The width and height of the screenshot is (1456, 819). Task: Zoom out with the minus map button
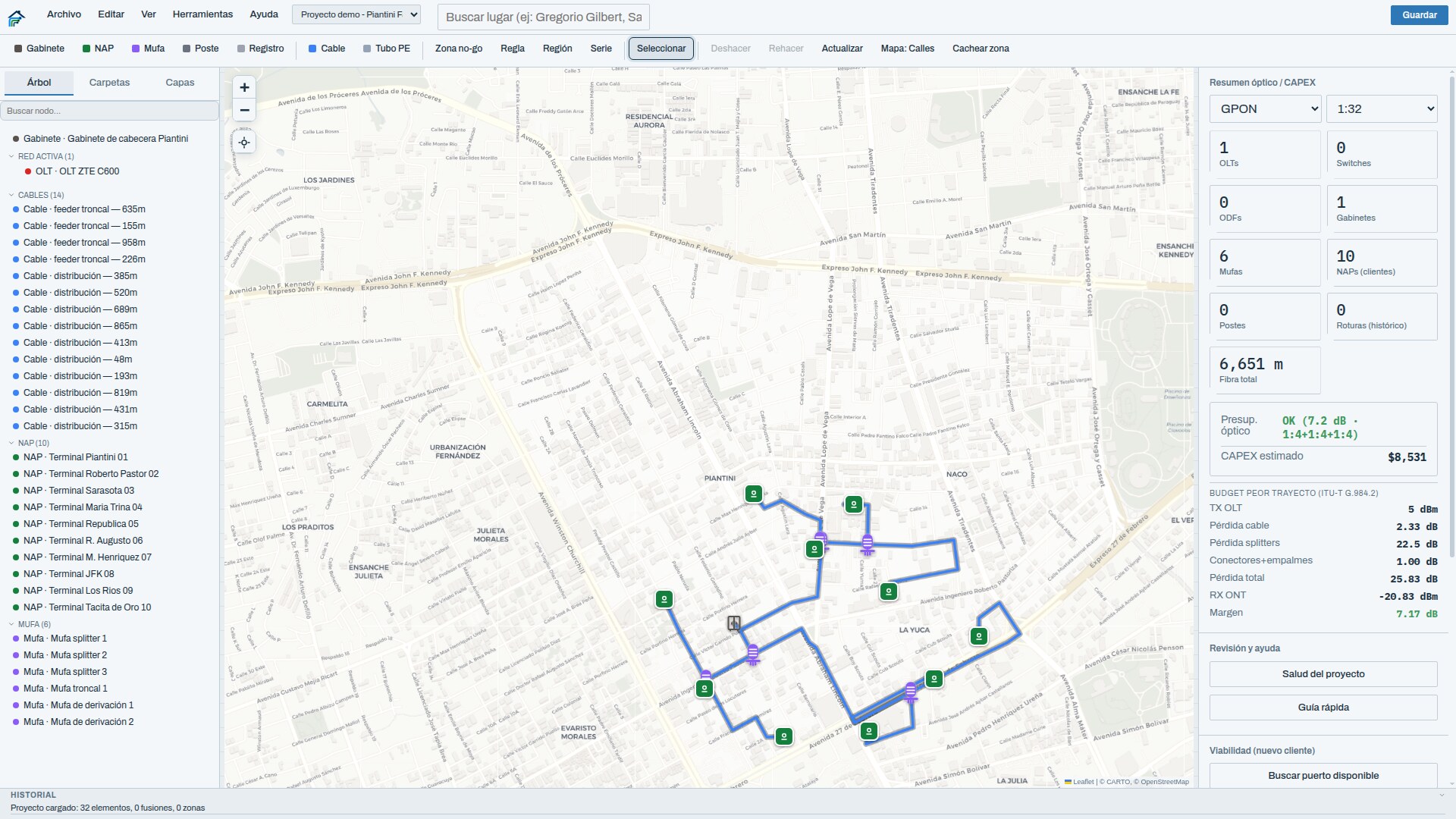pos(244,110)
